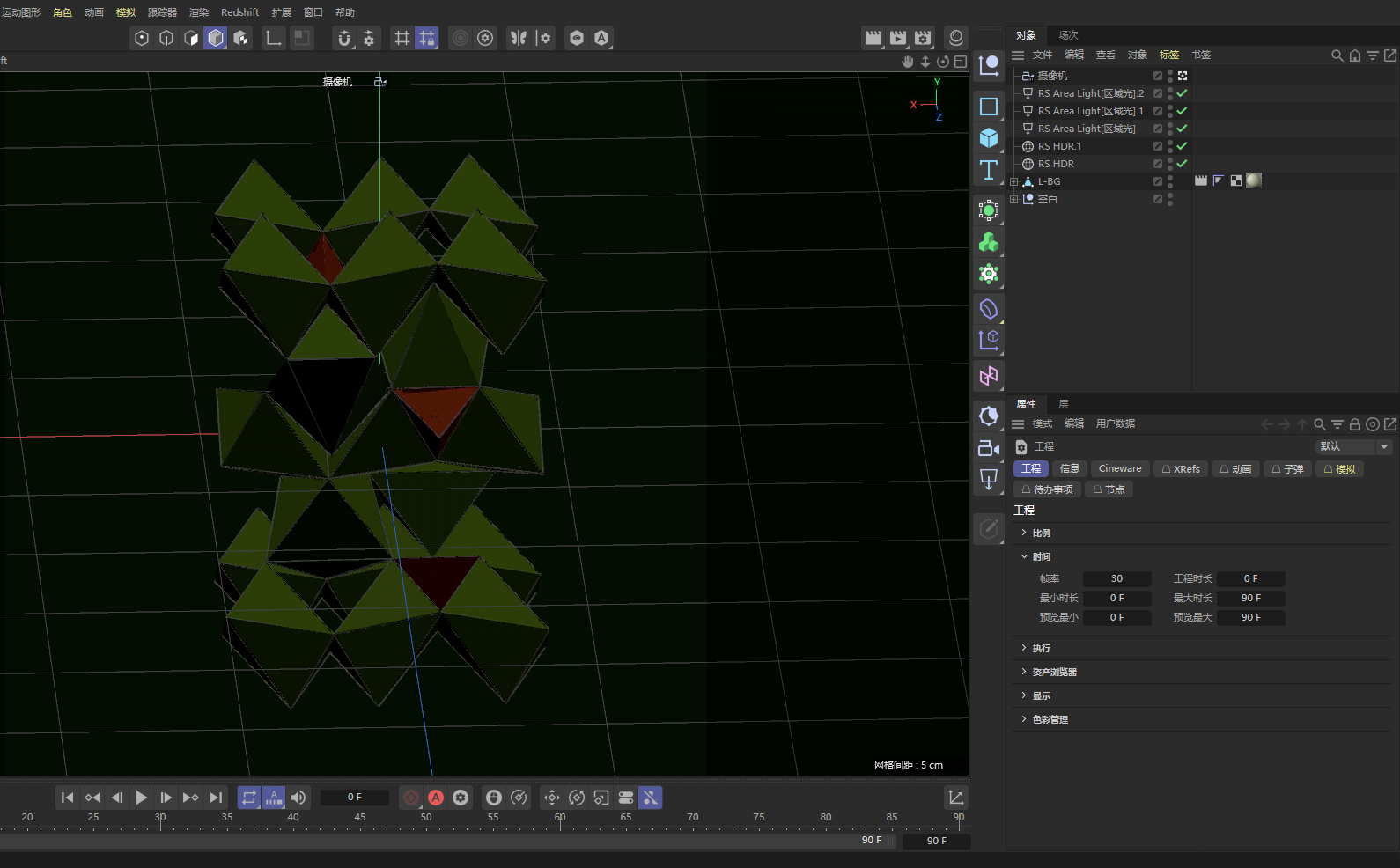Image resolution: width=1400 pixels, height=868 pixels.
Task: Open the green gear-like effector icon
Action: coord(989,274)
